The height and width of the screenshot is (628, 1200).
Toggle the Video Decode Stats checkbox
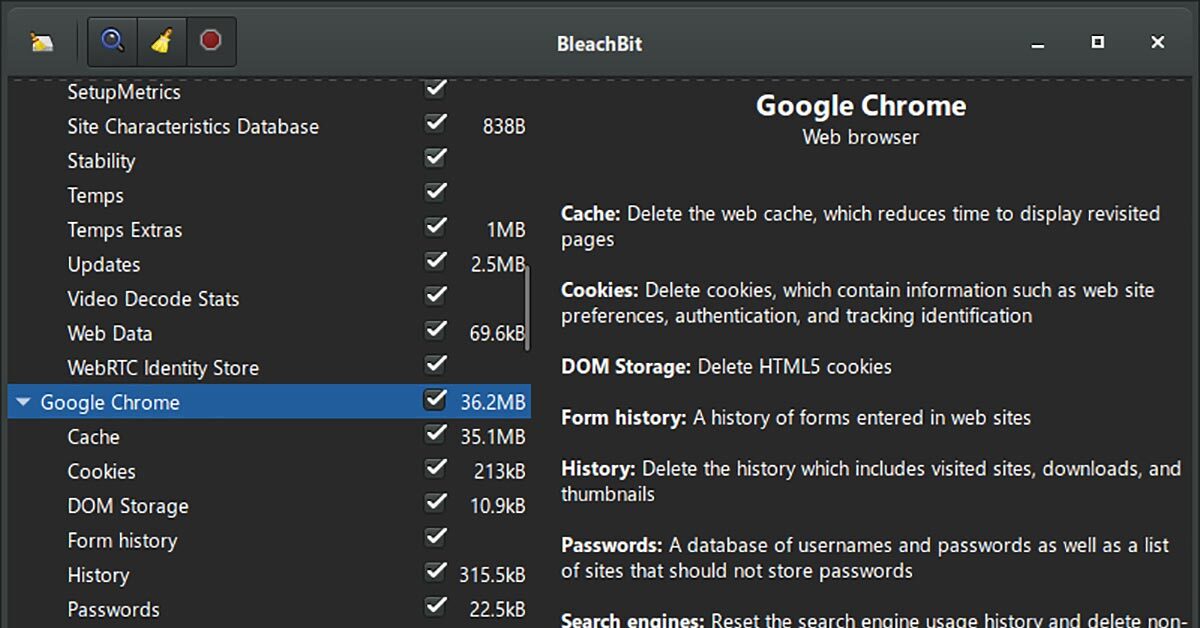click(x=435, y=294)
